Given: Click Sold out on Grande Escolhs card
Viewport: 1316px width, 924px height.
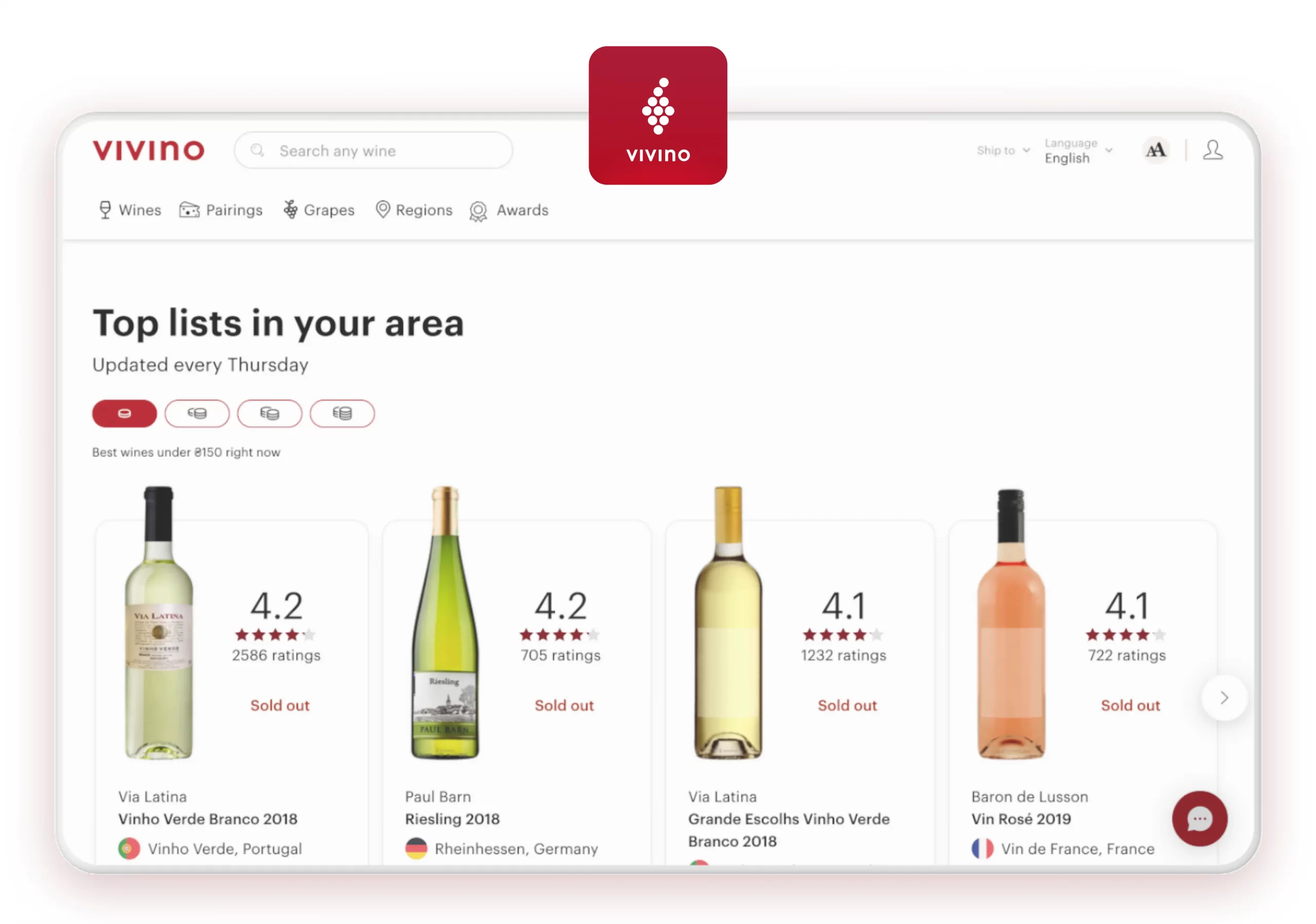Looking at the screenshot, I should (847, 705).
